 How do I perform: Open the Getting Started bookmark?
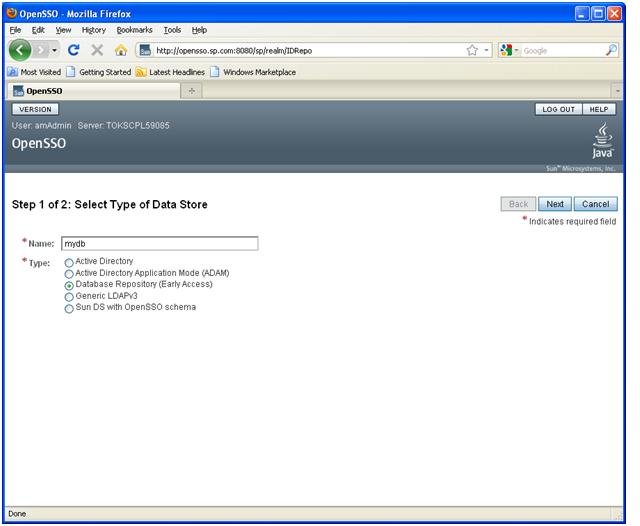click(99, 72)
